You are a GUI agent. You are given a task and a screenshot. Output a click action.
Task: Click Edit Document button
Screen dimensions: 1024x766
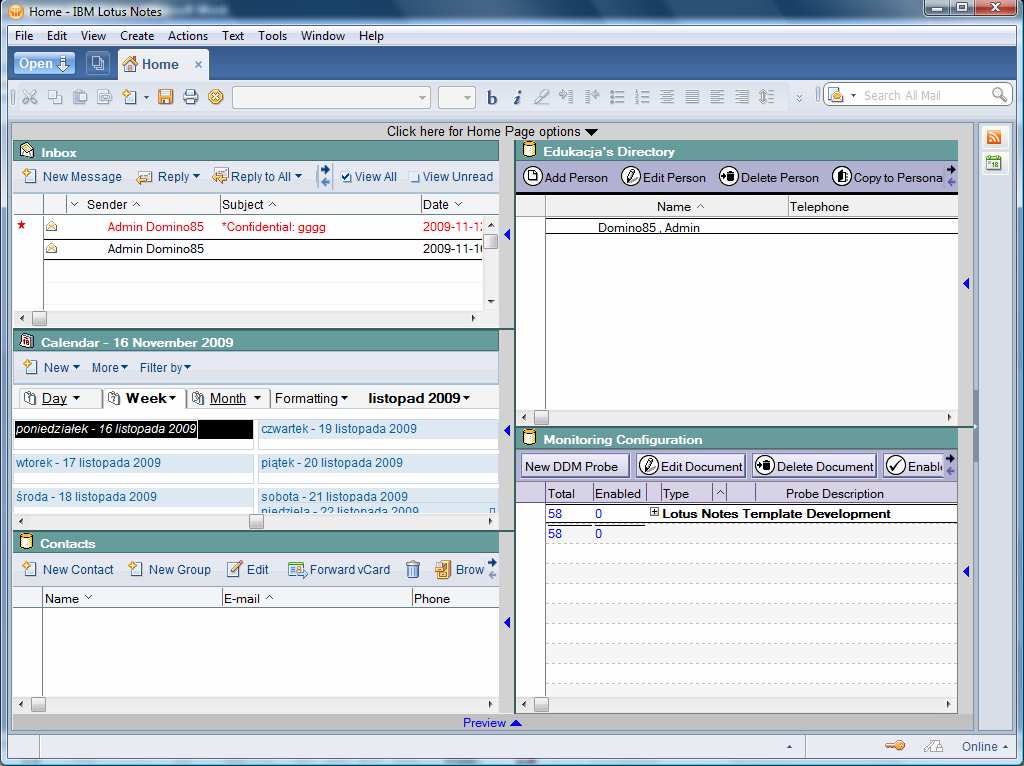tap(691, 466)
